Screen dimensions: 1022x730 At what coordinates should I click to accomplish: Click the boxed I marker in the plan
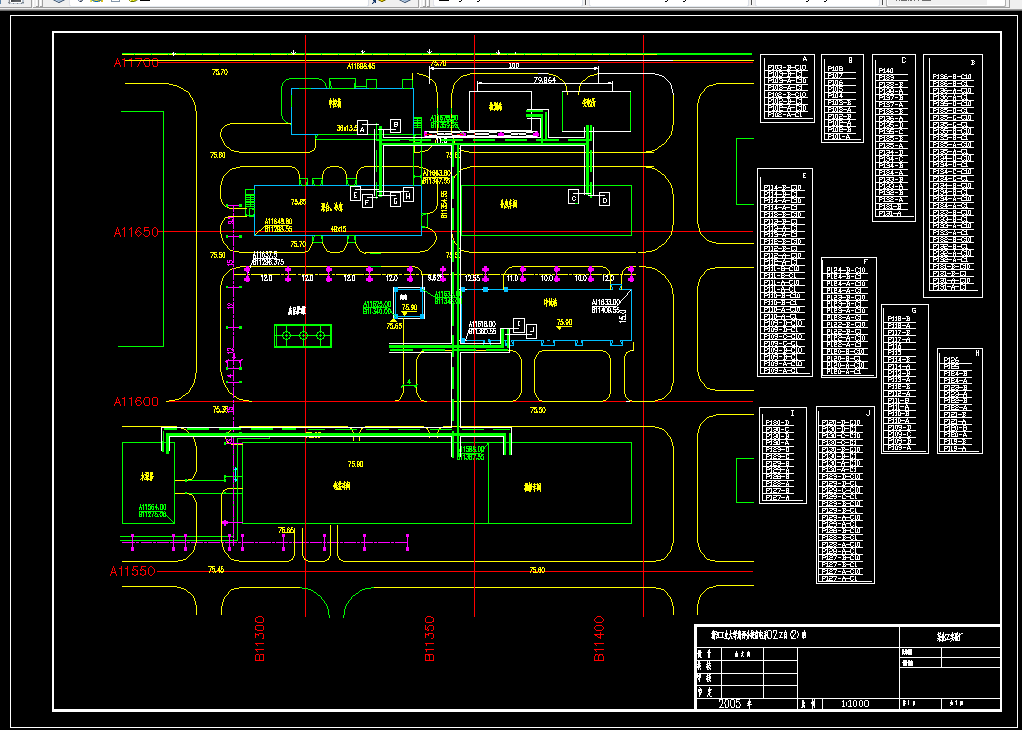[518, 323]
